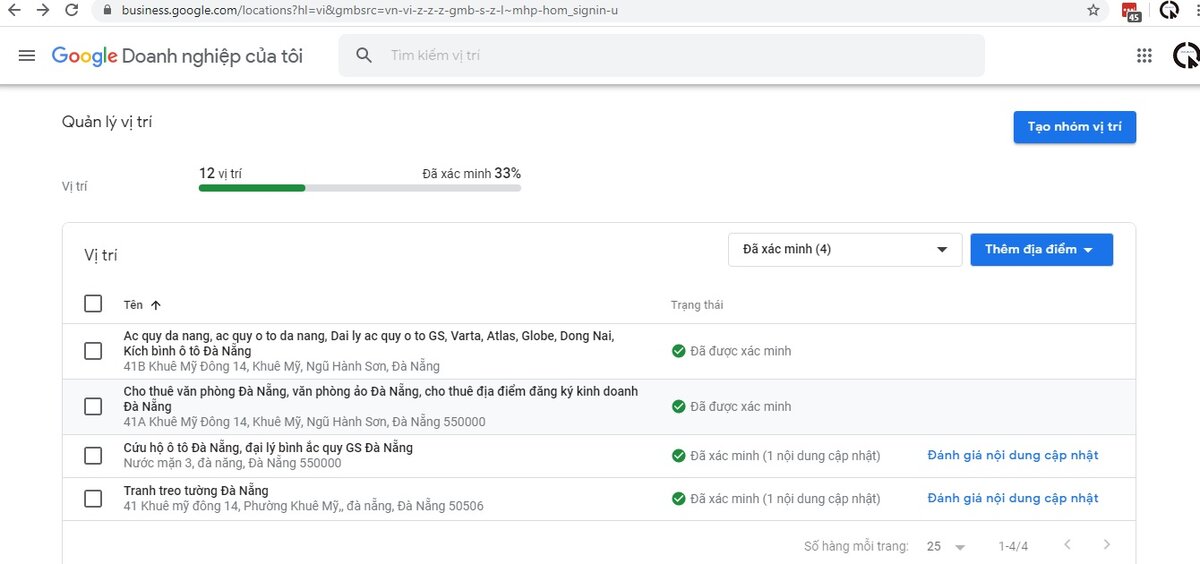Select the Tranh treo tường Đà Nẵng checkbox
This screenshot has width=1200, height=564.
pyautogui.click(x=93, y=498)
